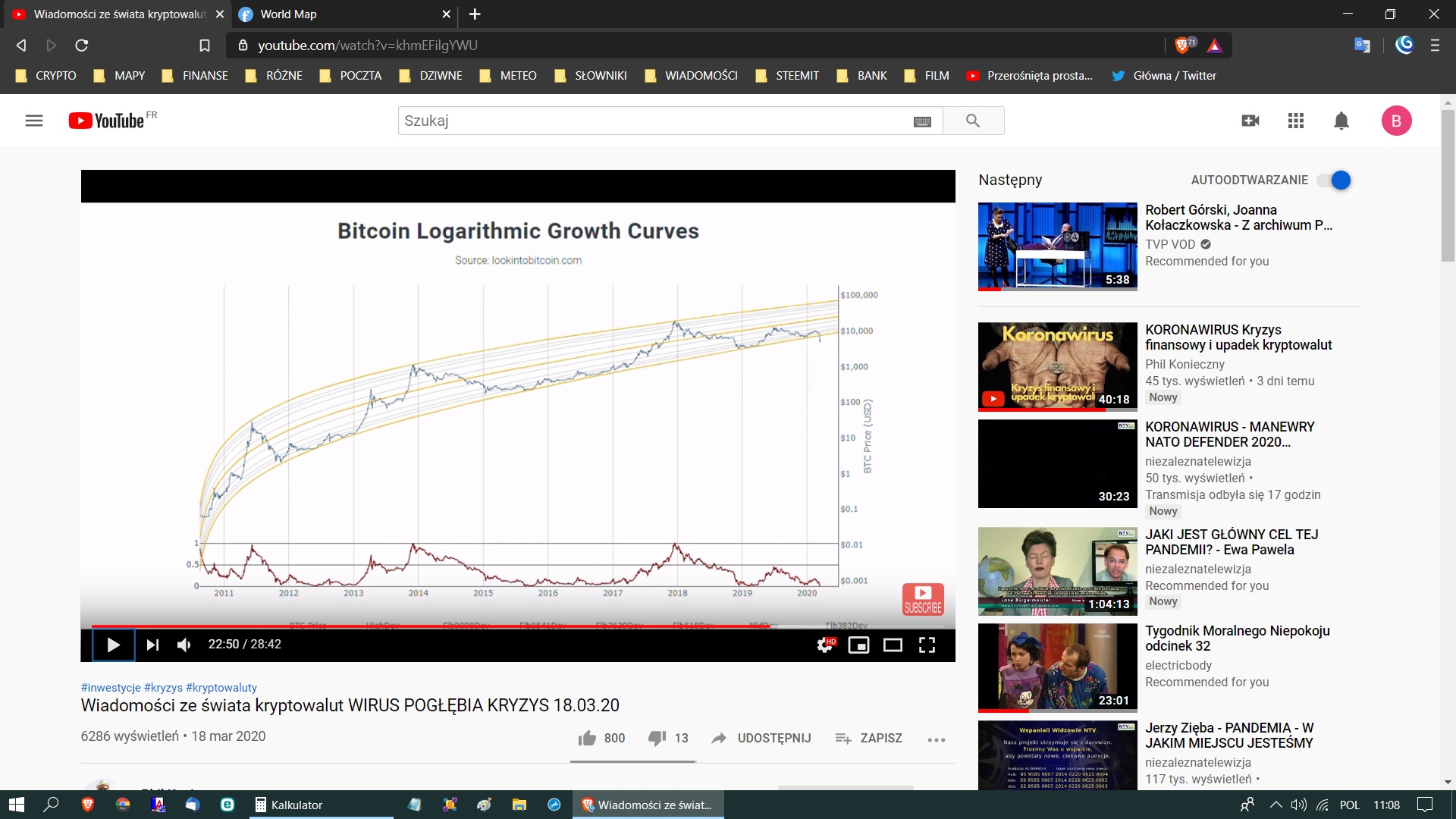Screen dimensions: 1456x819
Task: Click the #kryzys hashtag
Action: pyautogui.click(x=163, y=687)
